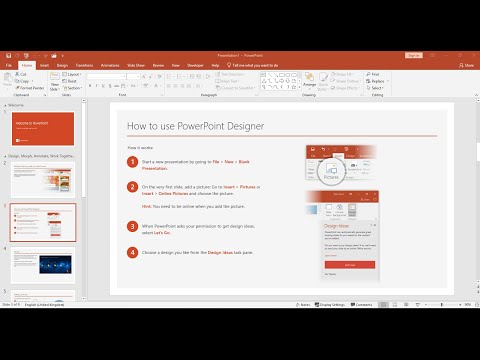Open the Shape Fill dropdown
The height and width of the screenshot is (360, 480).
point(342,74)
